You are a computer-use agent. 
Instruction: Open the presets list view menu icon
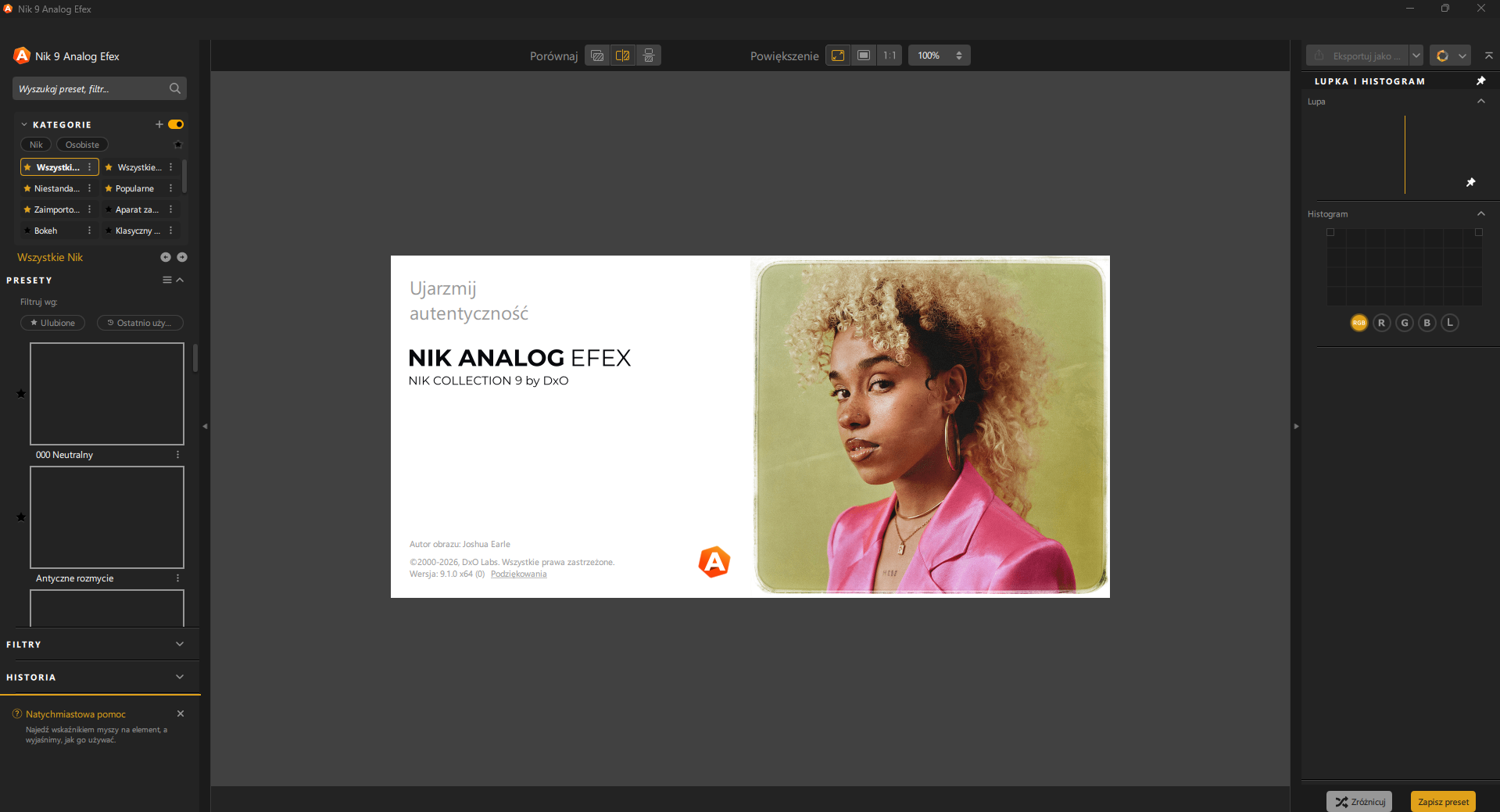click(x=166, y=280)
